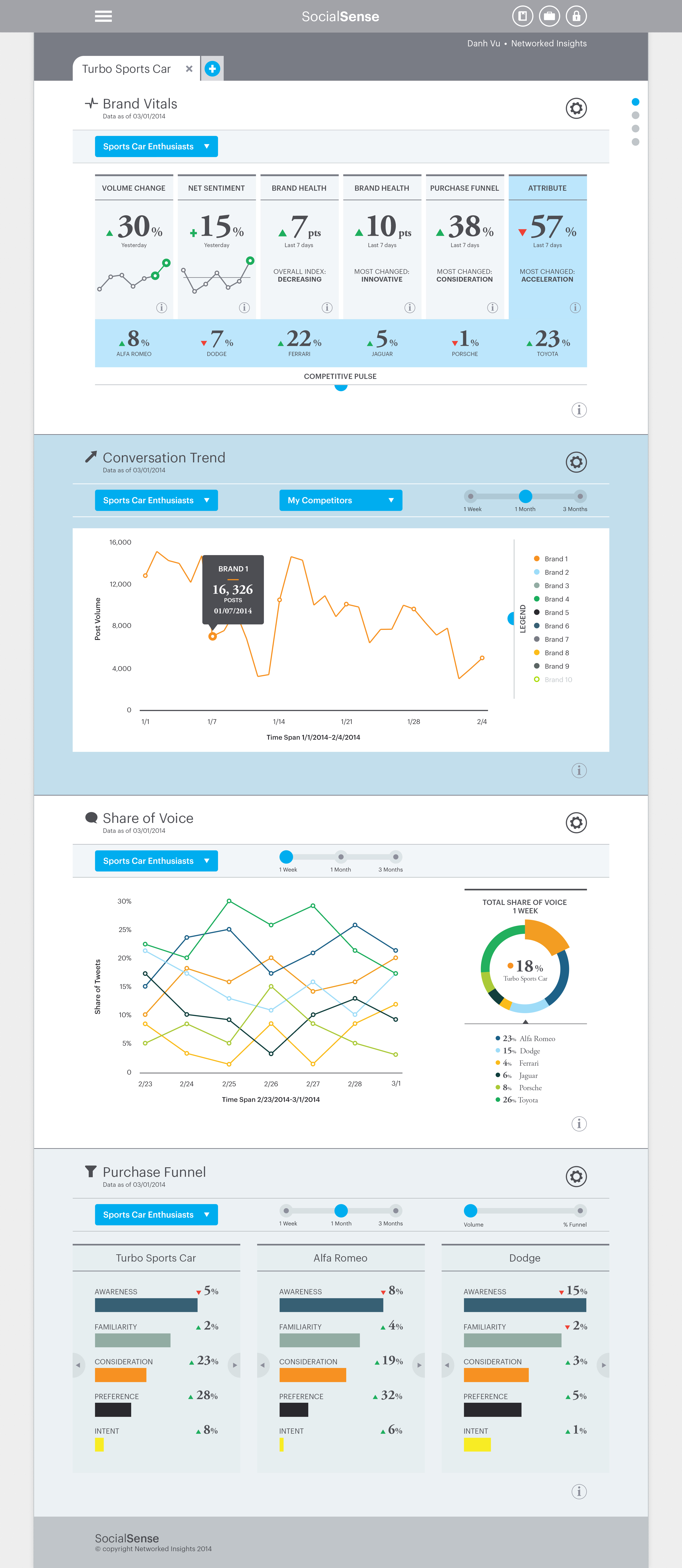Click the bookmark icon in header
This screenshot has width=682, height=1568.
[x=522, y=16]
